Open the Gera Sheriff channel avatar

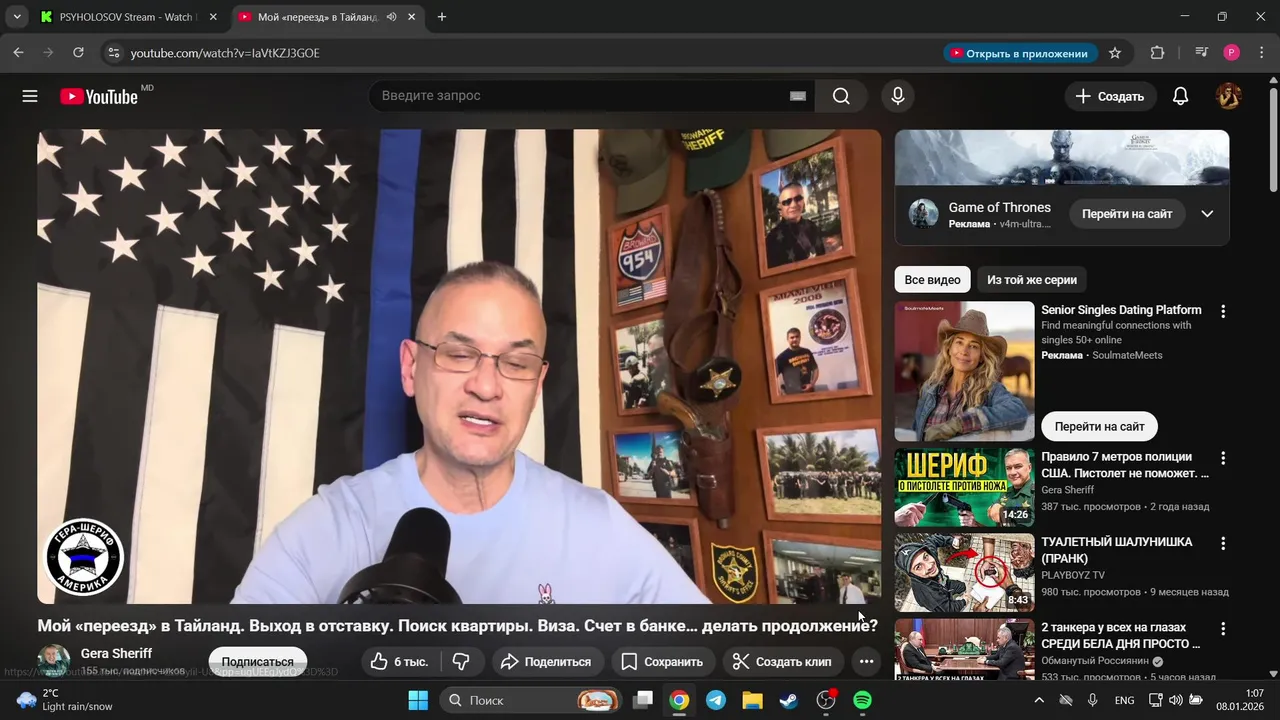[54, 661]
